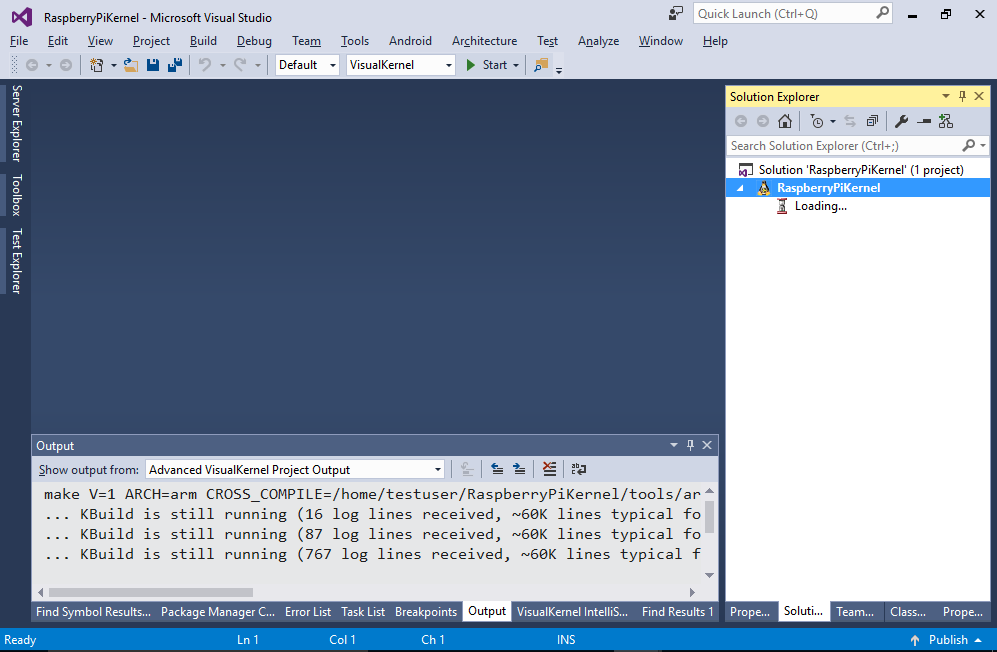This screenshot has width=997, height=652.
Task: Click the Home icon in Solution Explorer
Action: point(785,121)
